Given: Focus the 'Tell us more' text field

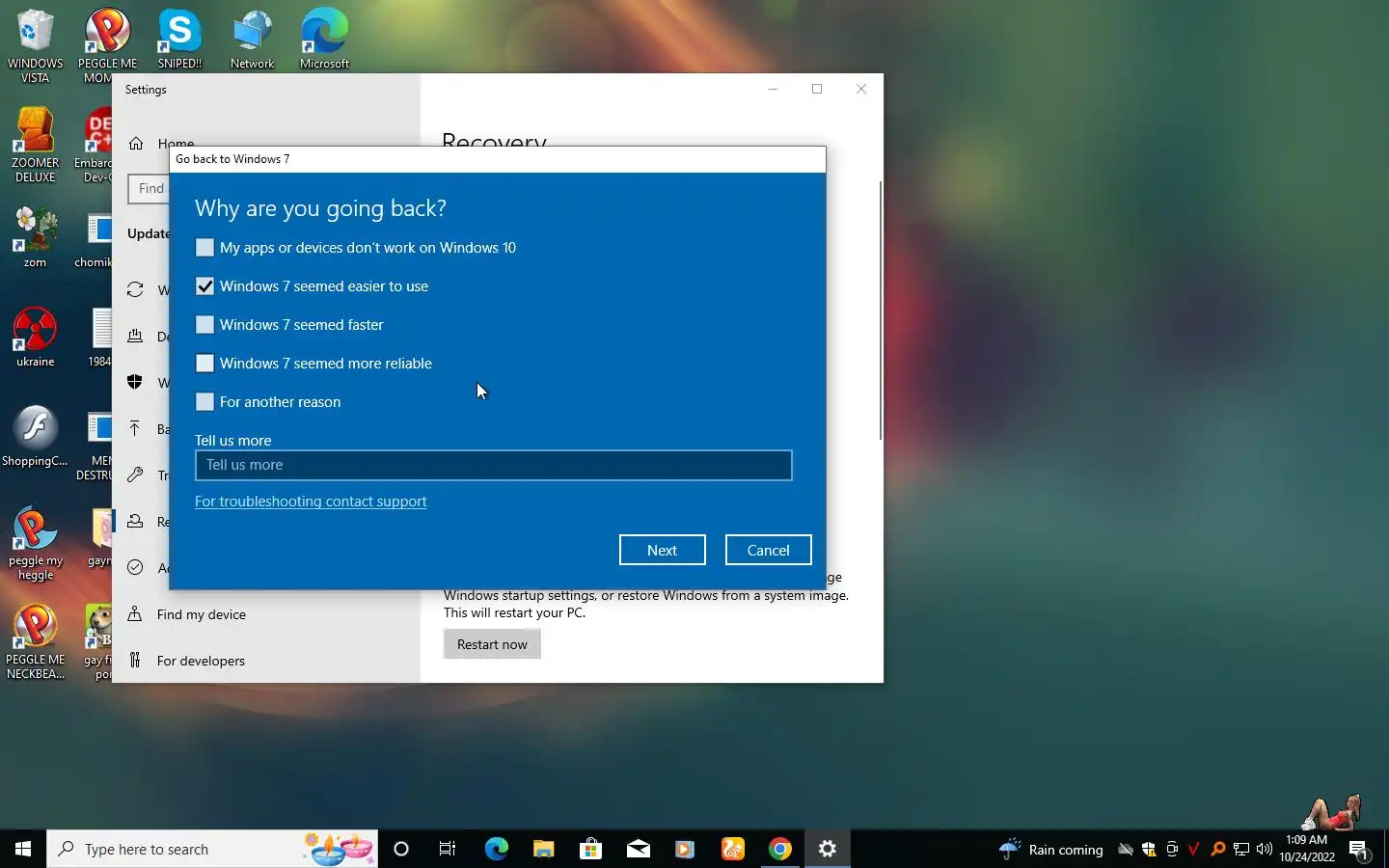Looking at the screenshot, I should point(493,465).
